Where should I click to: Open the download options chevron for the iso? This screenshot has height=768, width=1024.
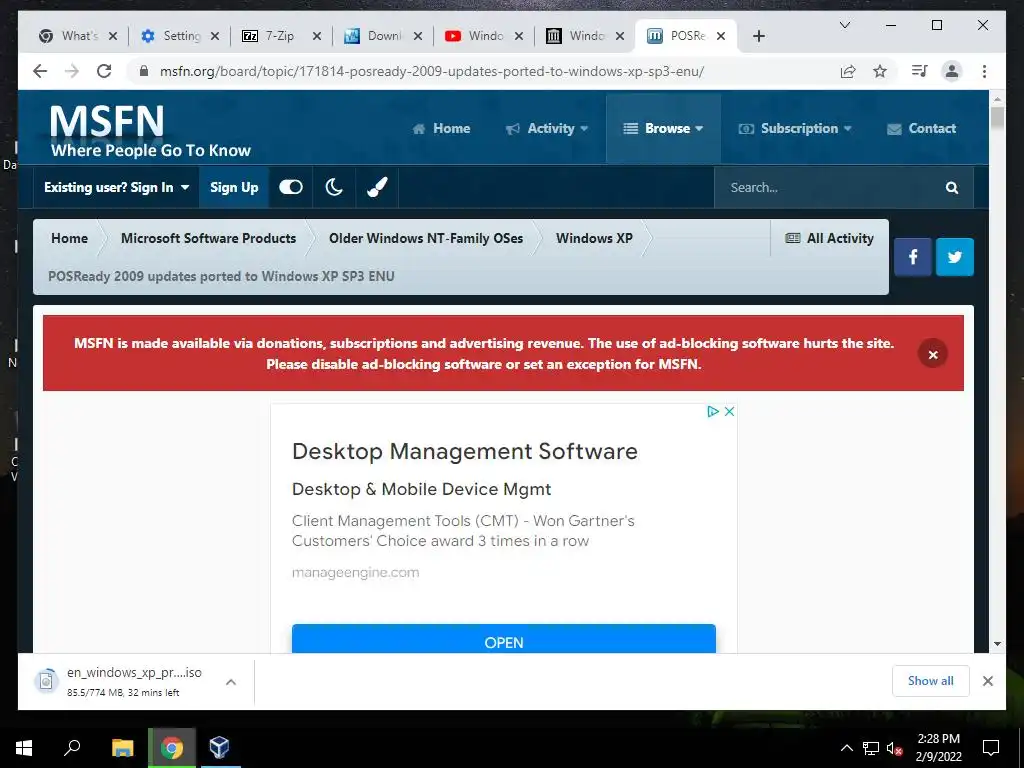click(231, 682)
